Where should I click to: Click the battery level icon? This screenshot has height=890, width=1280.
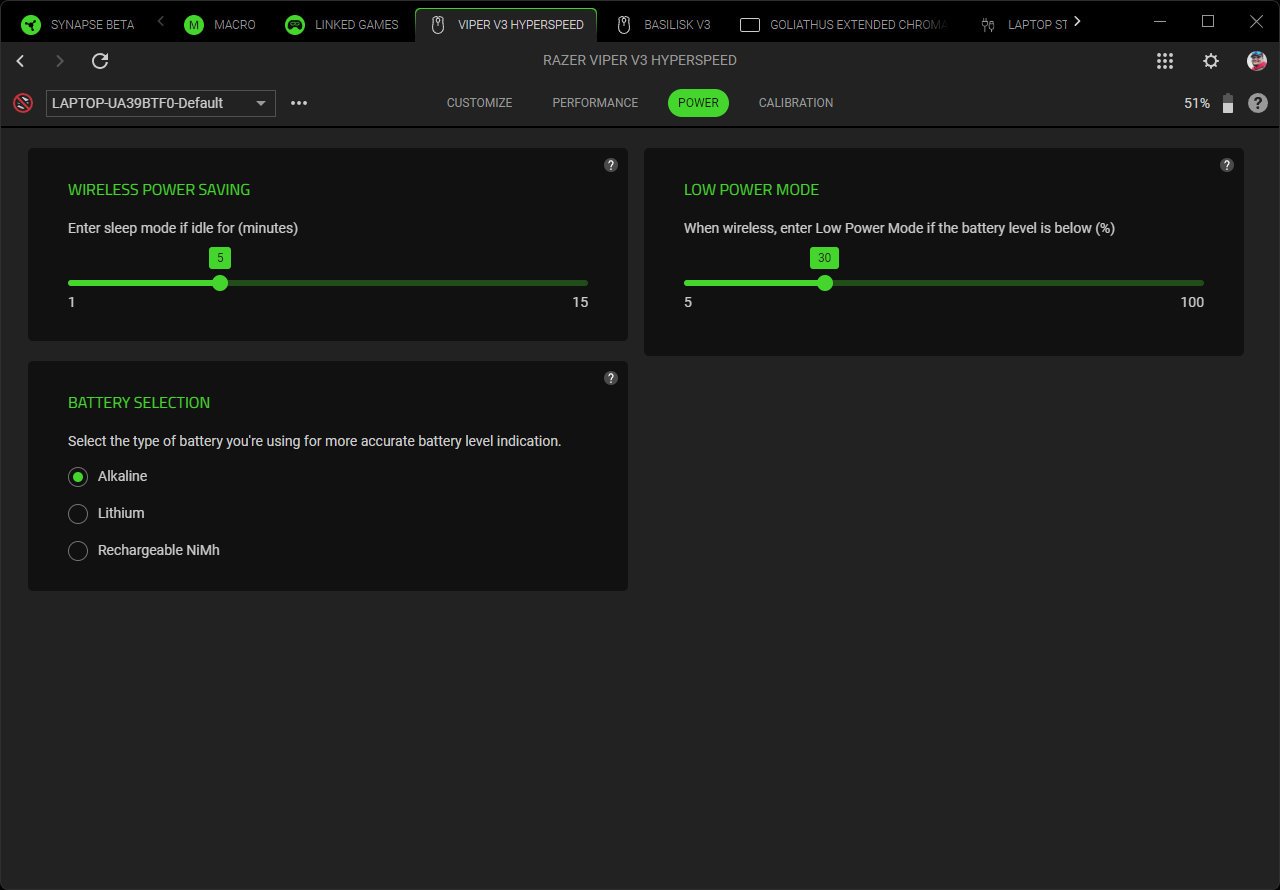click(x=1228, y=103)
